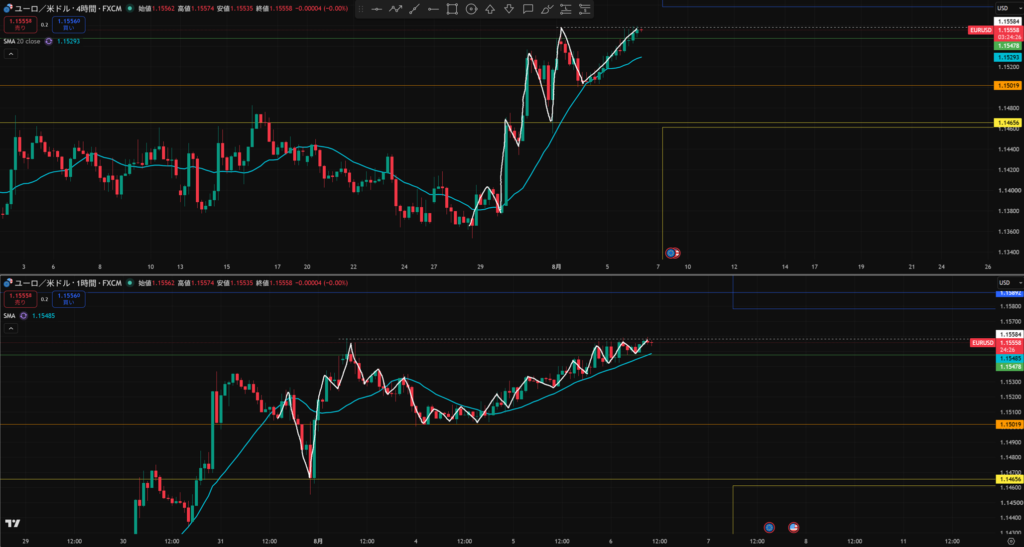This screenshot has width=1024, height=547.
Task: Click cyan 1.15485 SMA label, 1-hour price axis
Action: [1009, 359]
